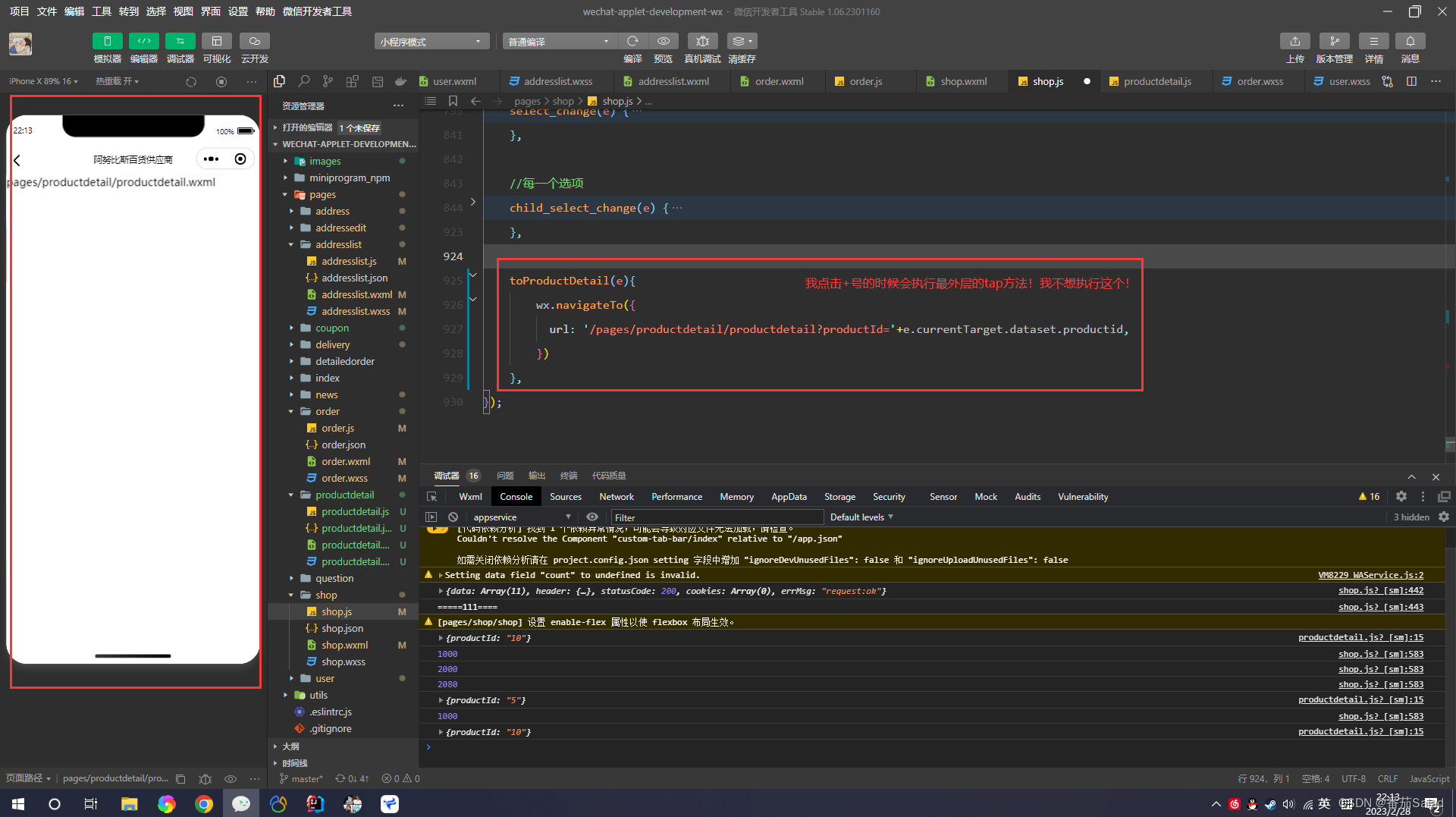
Task: Click the 3 hidden messages label
Action: point(1410,517)
